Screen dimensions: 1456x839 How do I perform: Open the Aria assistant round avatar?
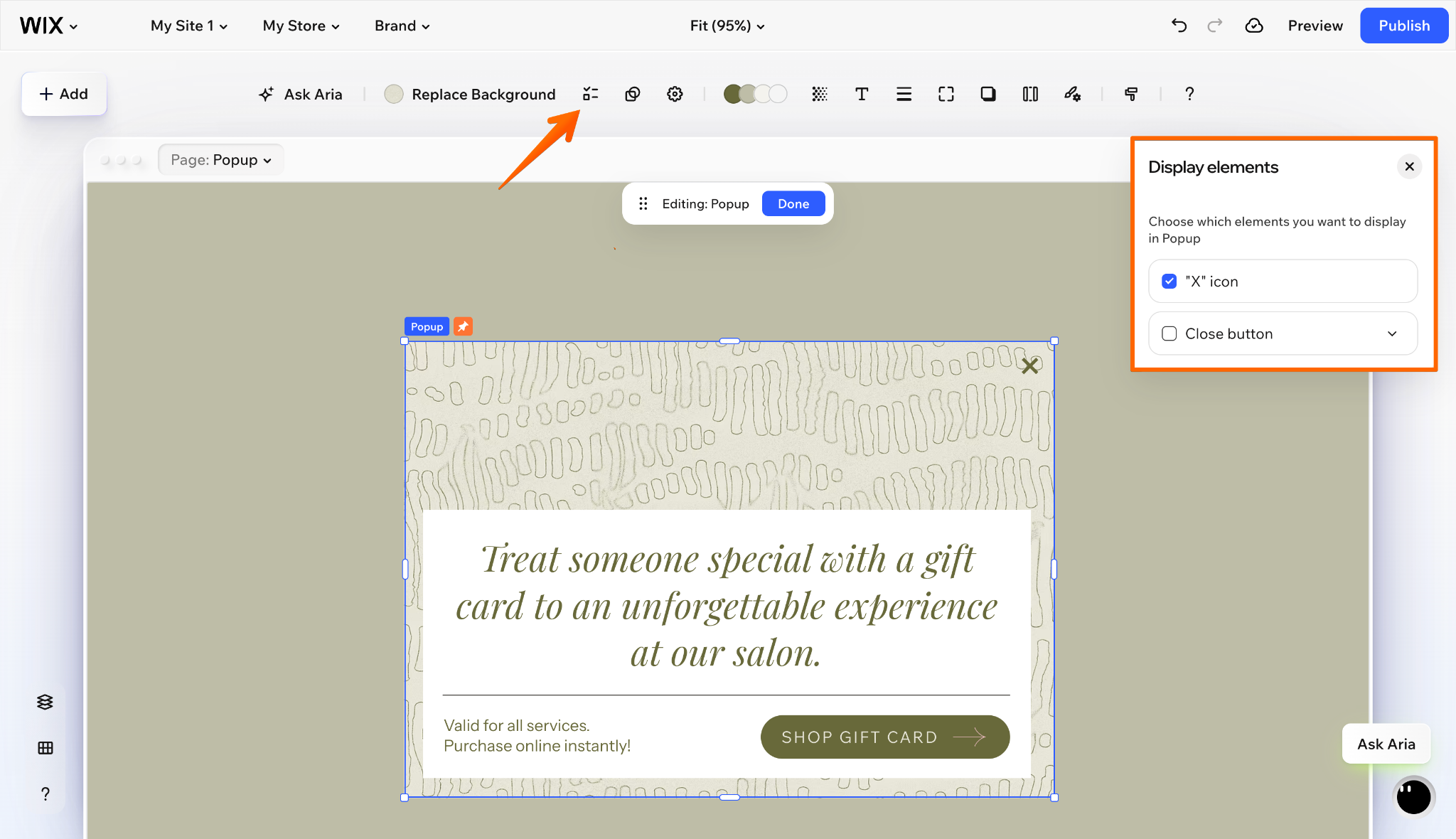1413,796
